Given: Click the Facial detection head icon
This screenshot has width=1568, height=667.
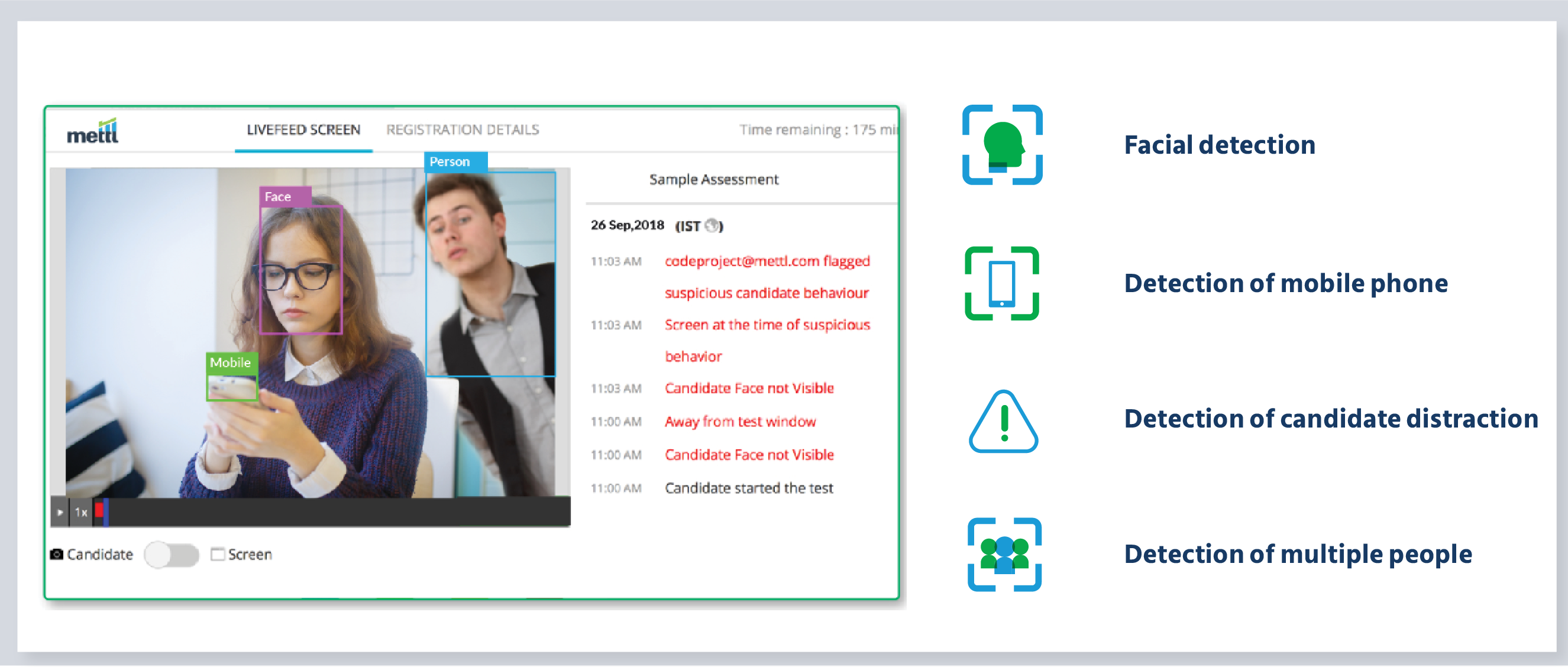Looking at the screenshot, I should click(x=1002, y=145).
